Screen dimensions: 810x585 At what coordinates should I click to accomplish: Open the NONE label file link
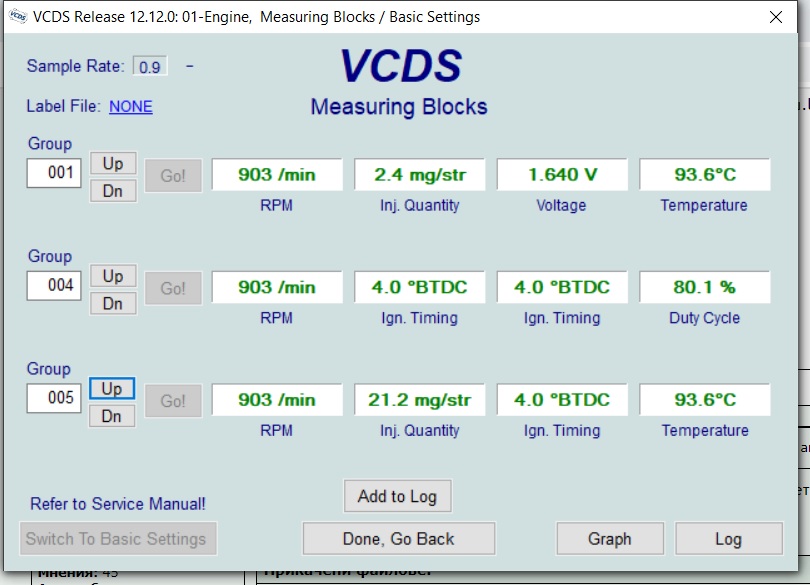[130, 107]
